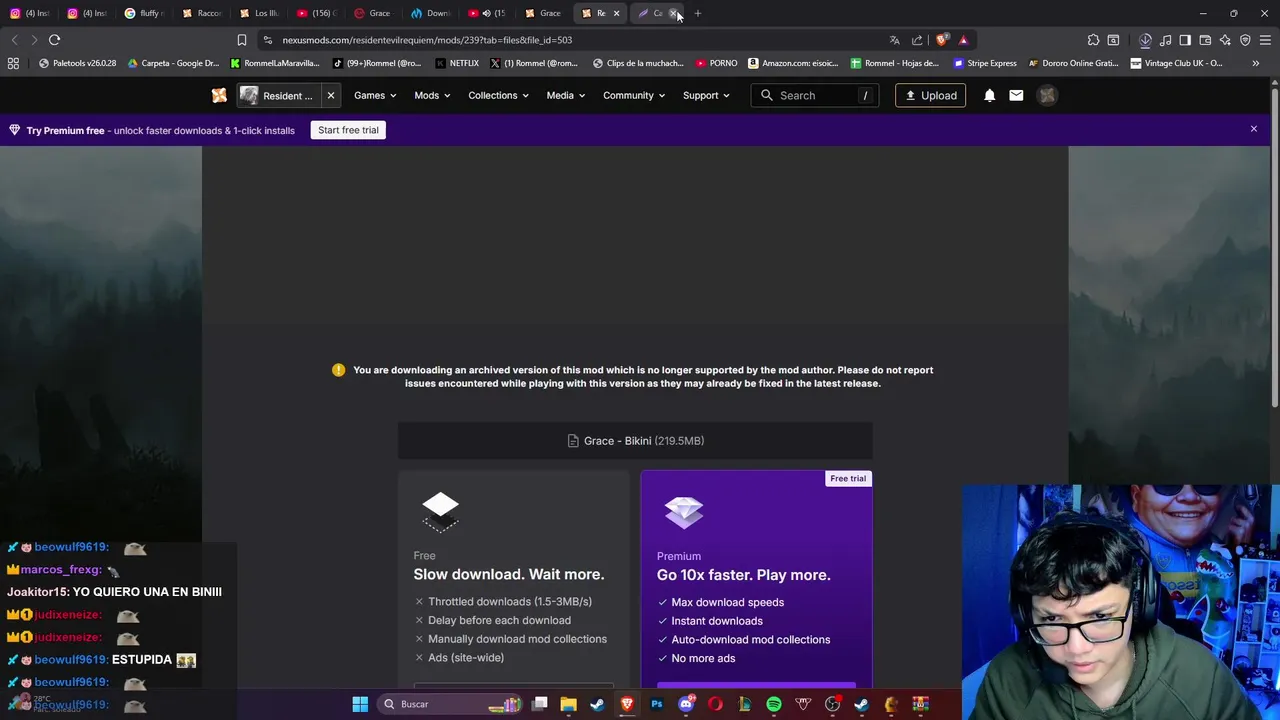This screenshot has height=720, width=1280.
Task: Open the translate page icon in address bar
Action: (894, 40)
